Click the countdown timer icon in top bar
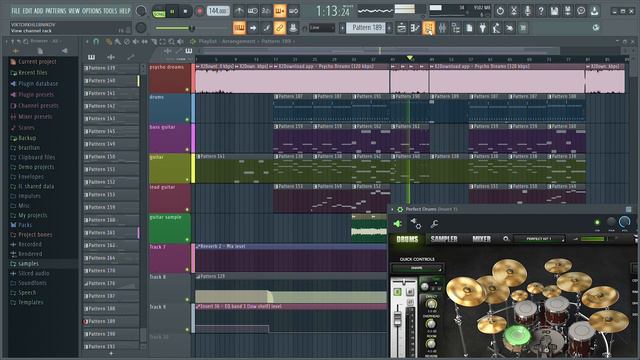Screen dimensions: 640x360 (x=500, y=11)
